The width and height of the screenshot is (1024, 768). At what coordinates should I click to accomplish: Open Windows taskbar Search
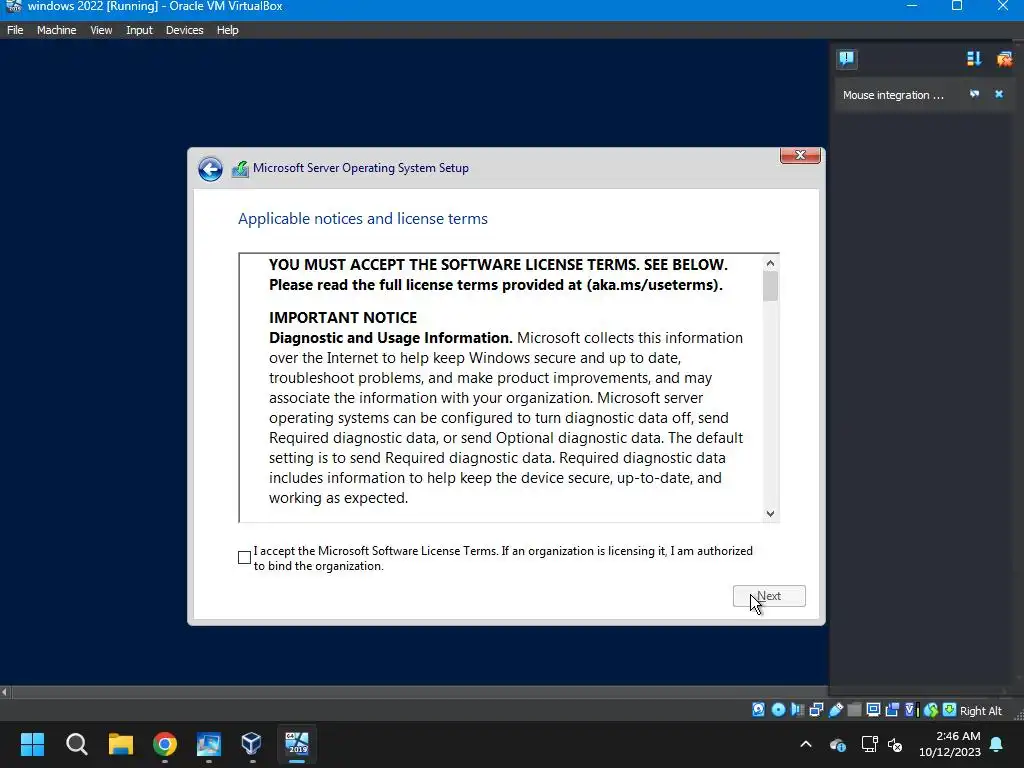point(76,744)
